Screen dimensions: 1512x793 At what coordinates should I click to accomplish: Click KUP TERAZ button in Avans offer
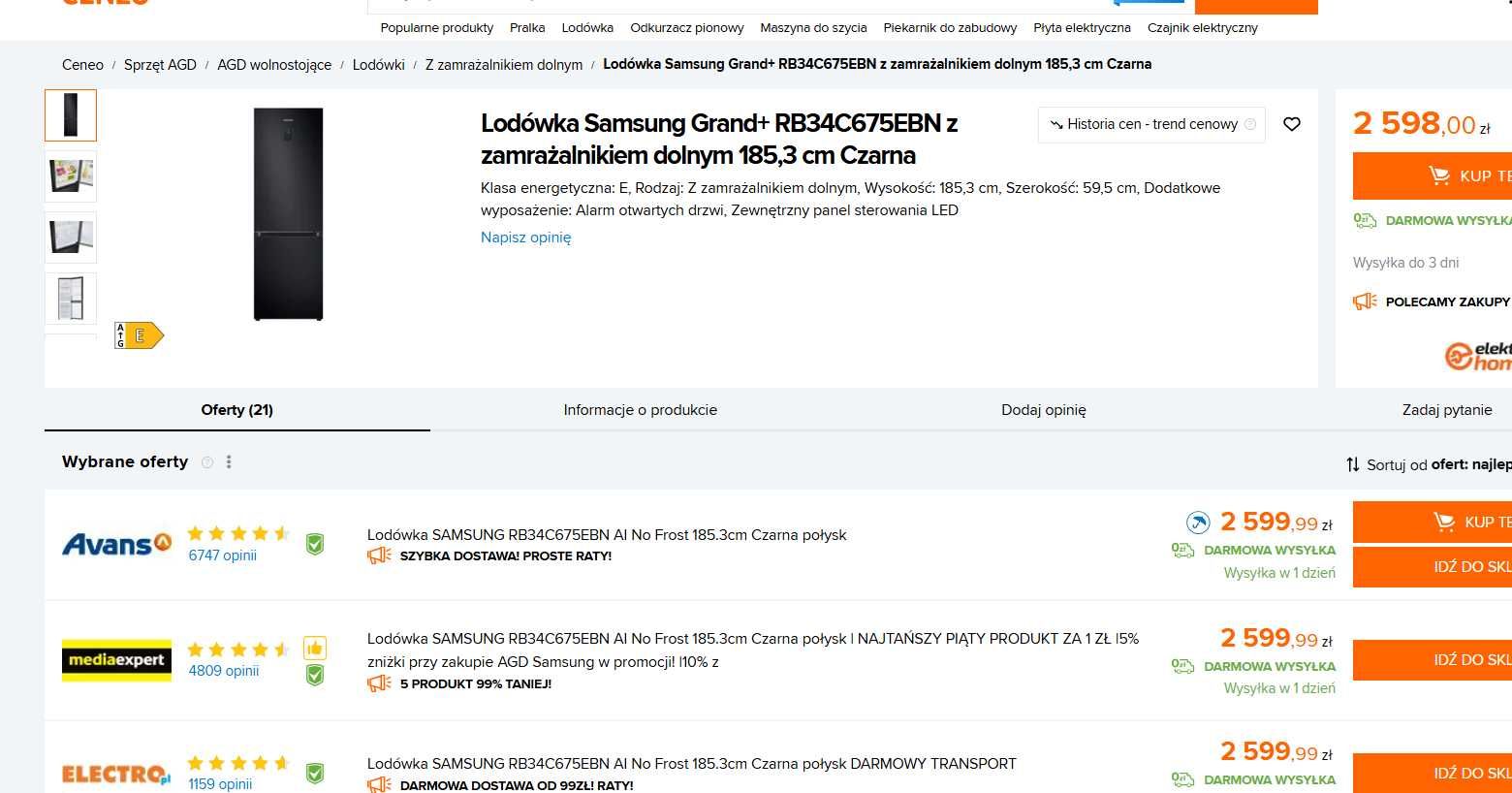point(1433,522)
